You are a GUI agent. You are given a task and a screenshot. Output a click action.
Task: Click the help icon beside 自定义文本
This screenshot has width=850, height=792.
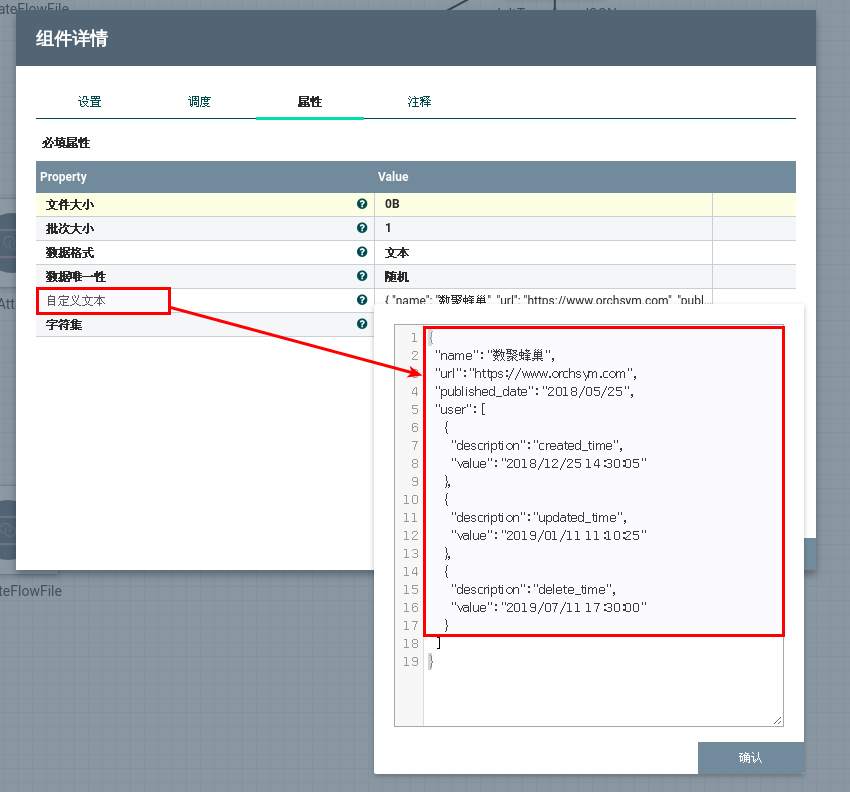click(x=362, y=300)
